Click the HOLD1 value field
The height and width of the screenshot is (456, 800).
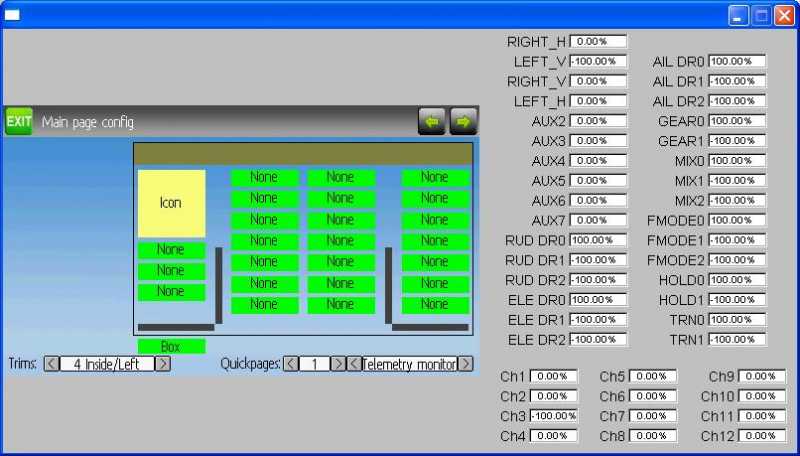(737, 300)
